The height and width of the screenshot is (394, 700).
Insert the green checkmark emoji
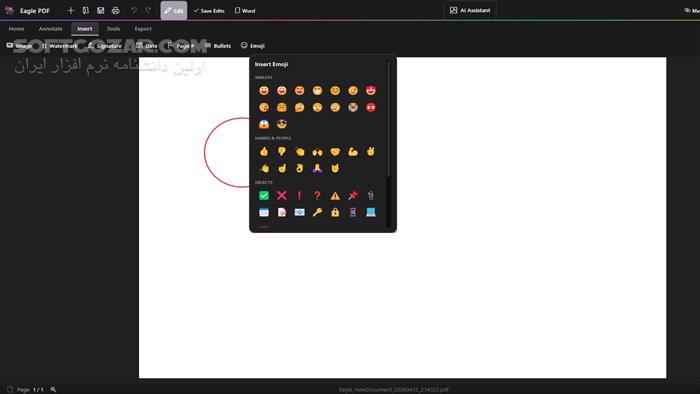coord(264,195)
